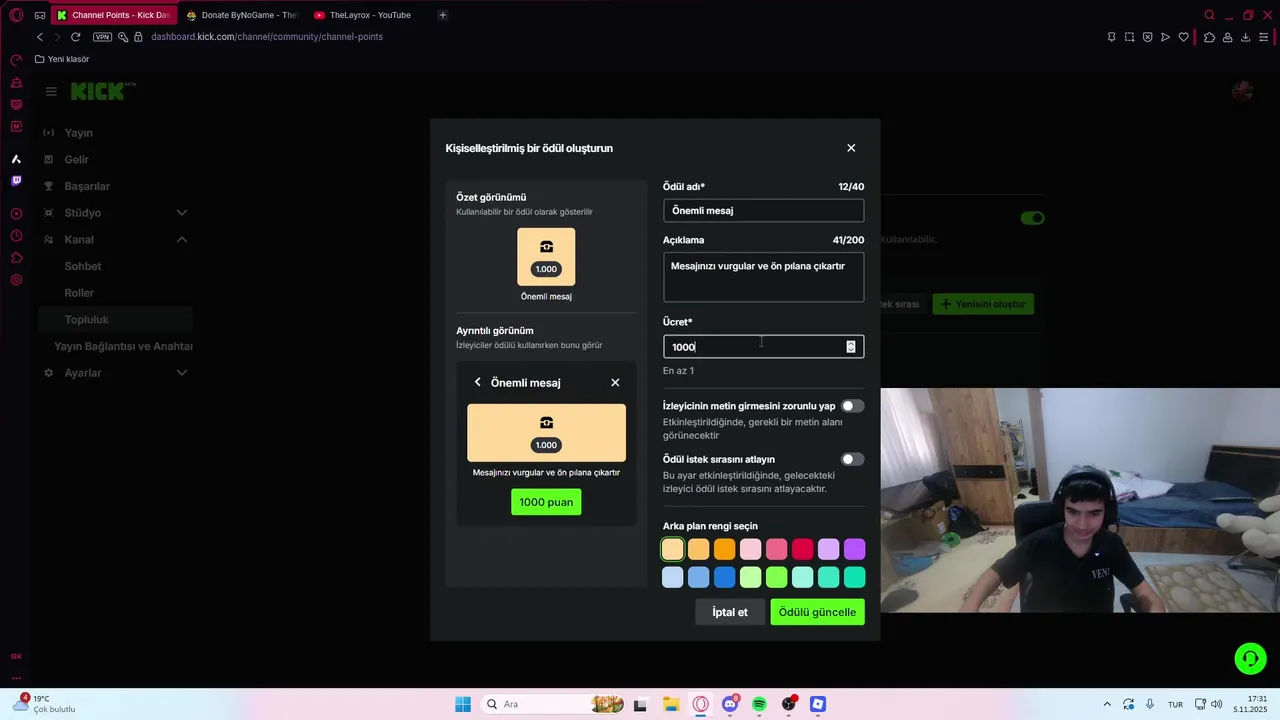Open the Windows Start menu
Image resolution: width=1280 pixels, height=720 pixels.
click(x=463, y=704)
